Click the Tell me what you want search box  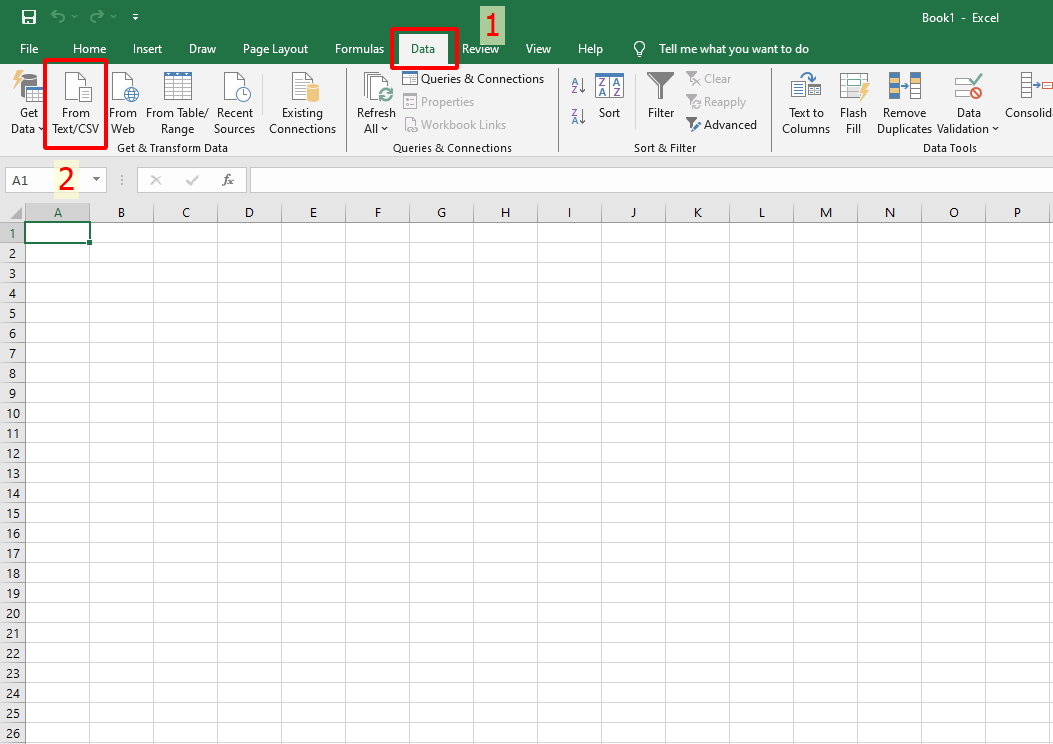click(733, 48)
